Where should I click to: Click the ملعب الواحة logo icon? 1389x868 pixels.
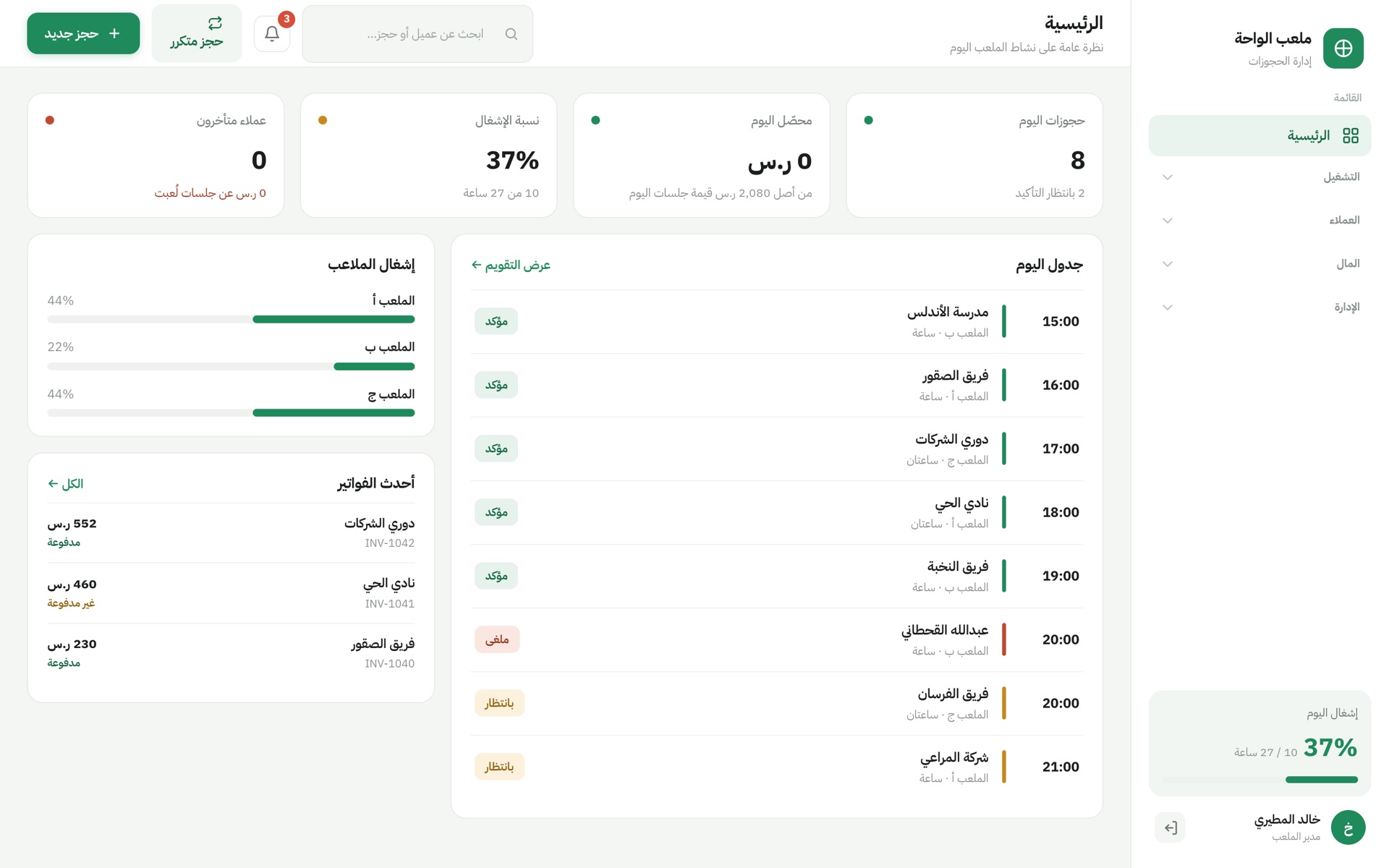pos(1343,48)
